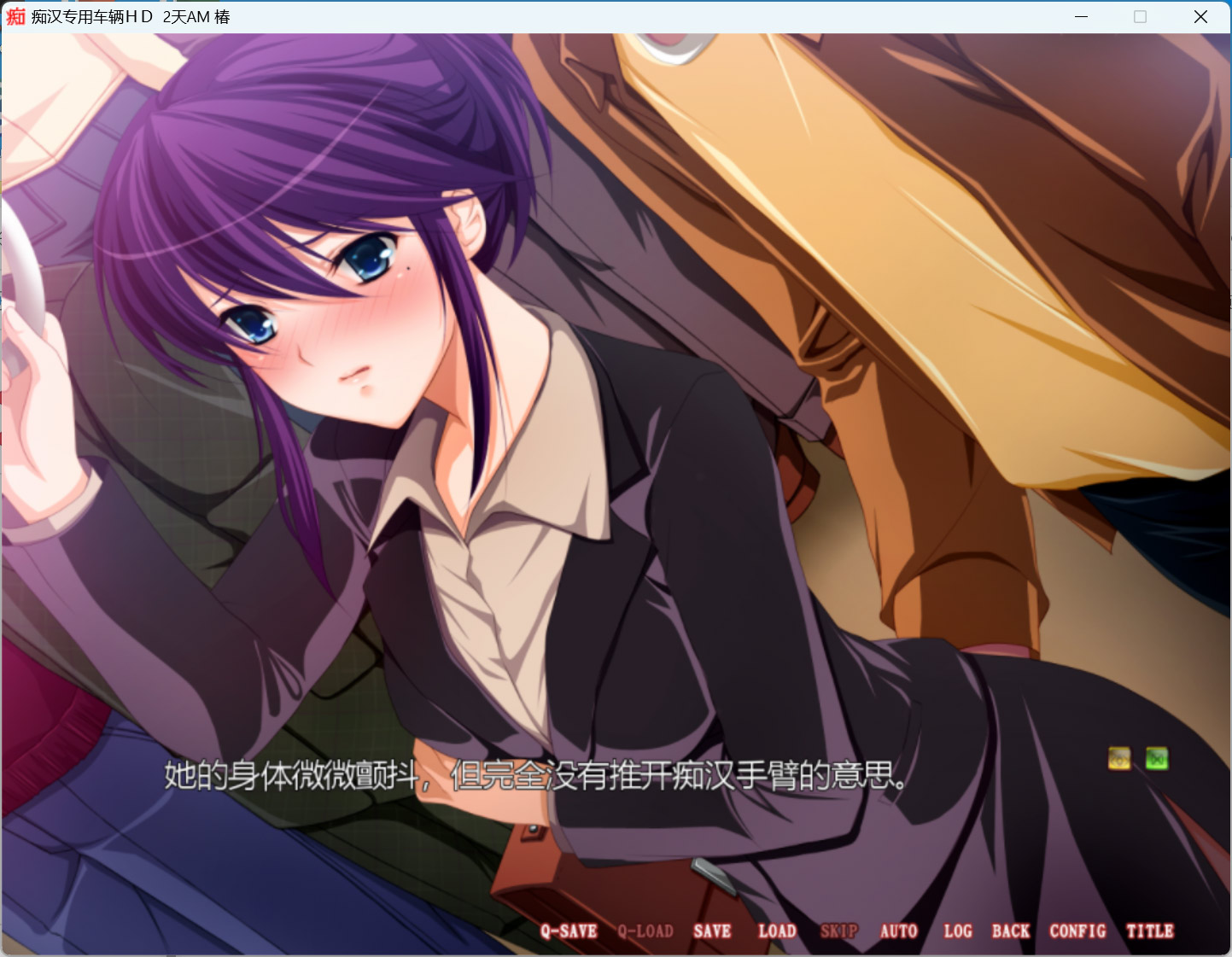The width and height of the screenshot is (1232, 957).
Task: Click the yellow eye indicator icon
Action: tap(1119, 758)
